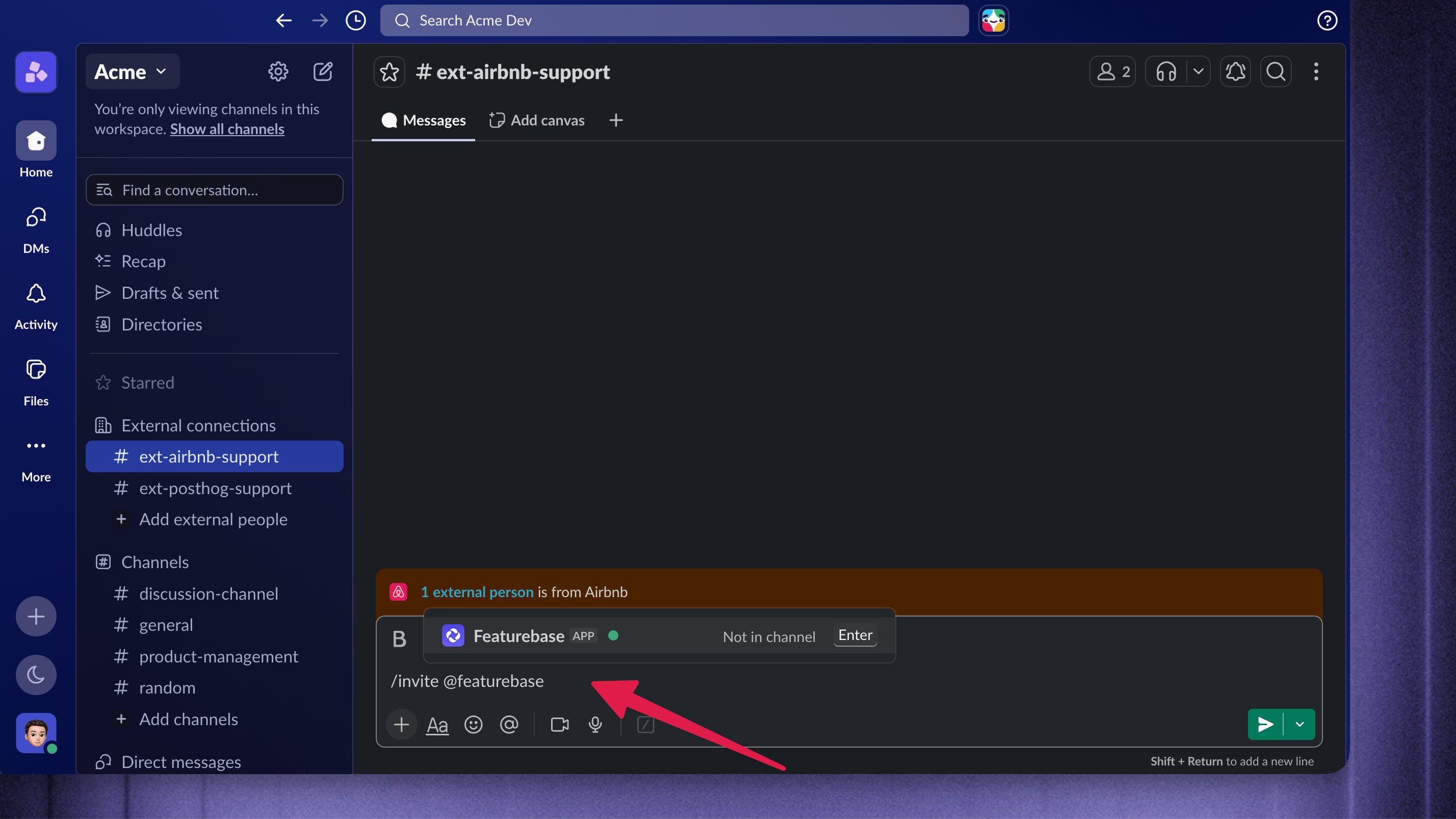Go forward with the right arrow

click(320, 21)
